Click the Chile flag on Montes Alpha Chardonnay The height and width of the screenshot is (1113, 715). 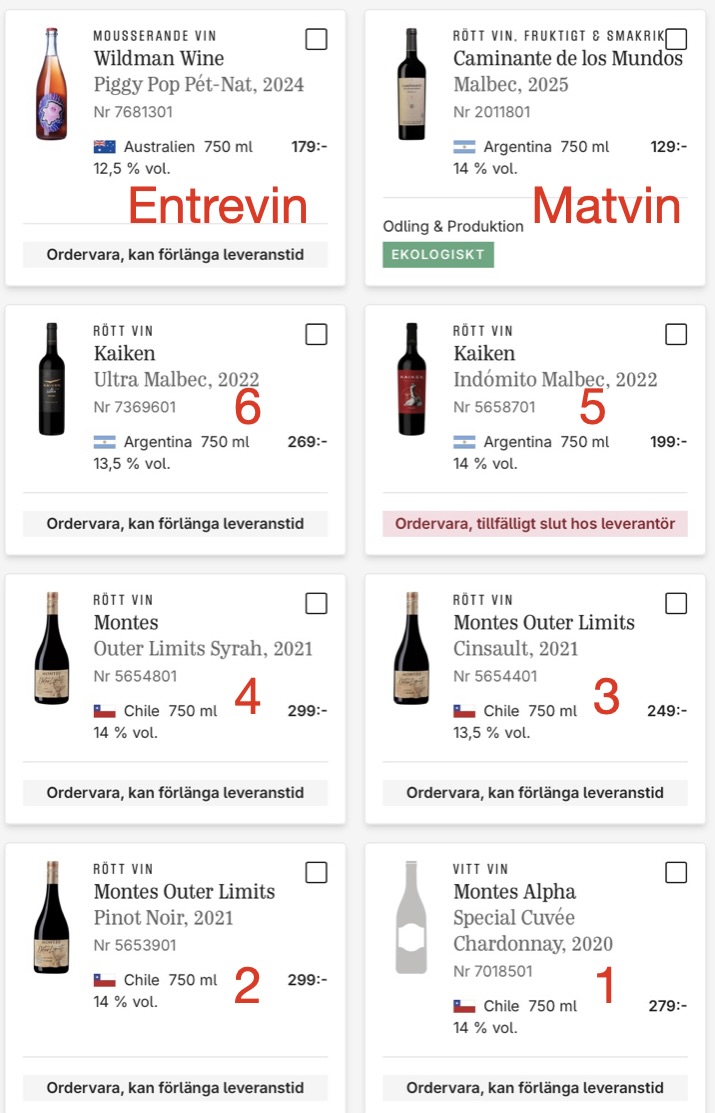[464, 1006]
